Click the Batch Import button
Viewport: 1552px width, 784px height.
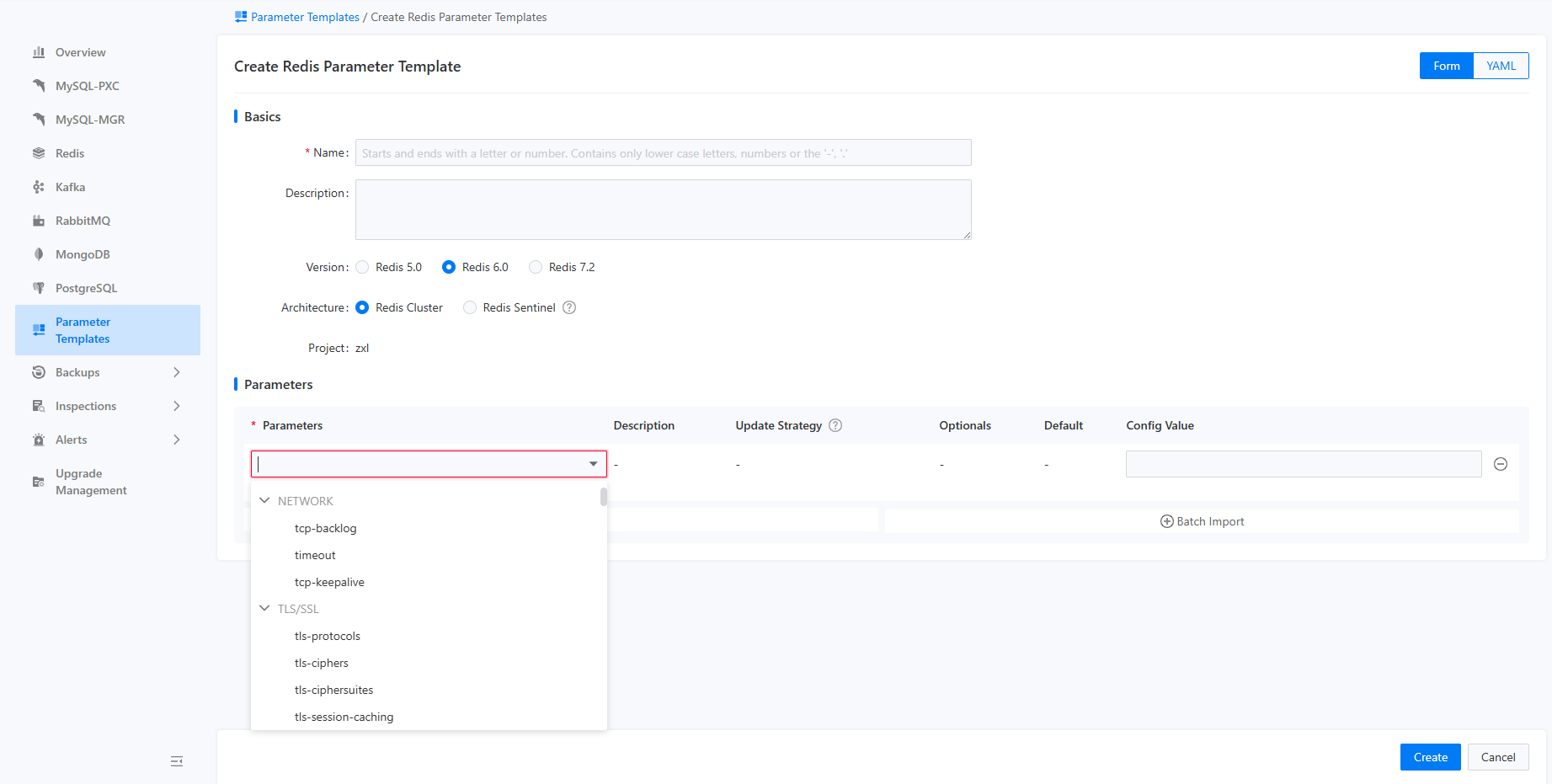click(1202, 521)
